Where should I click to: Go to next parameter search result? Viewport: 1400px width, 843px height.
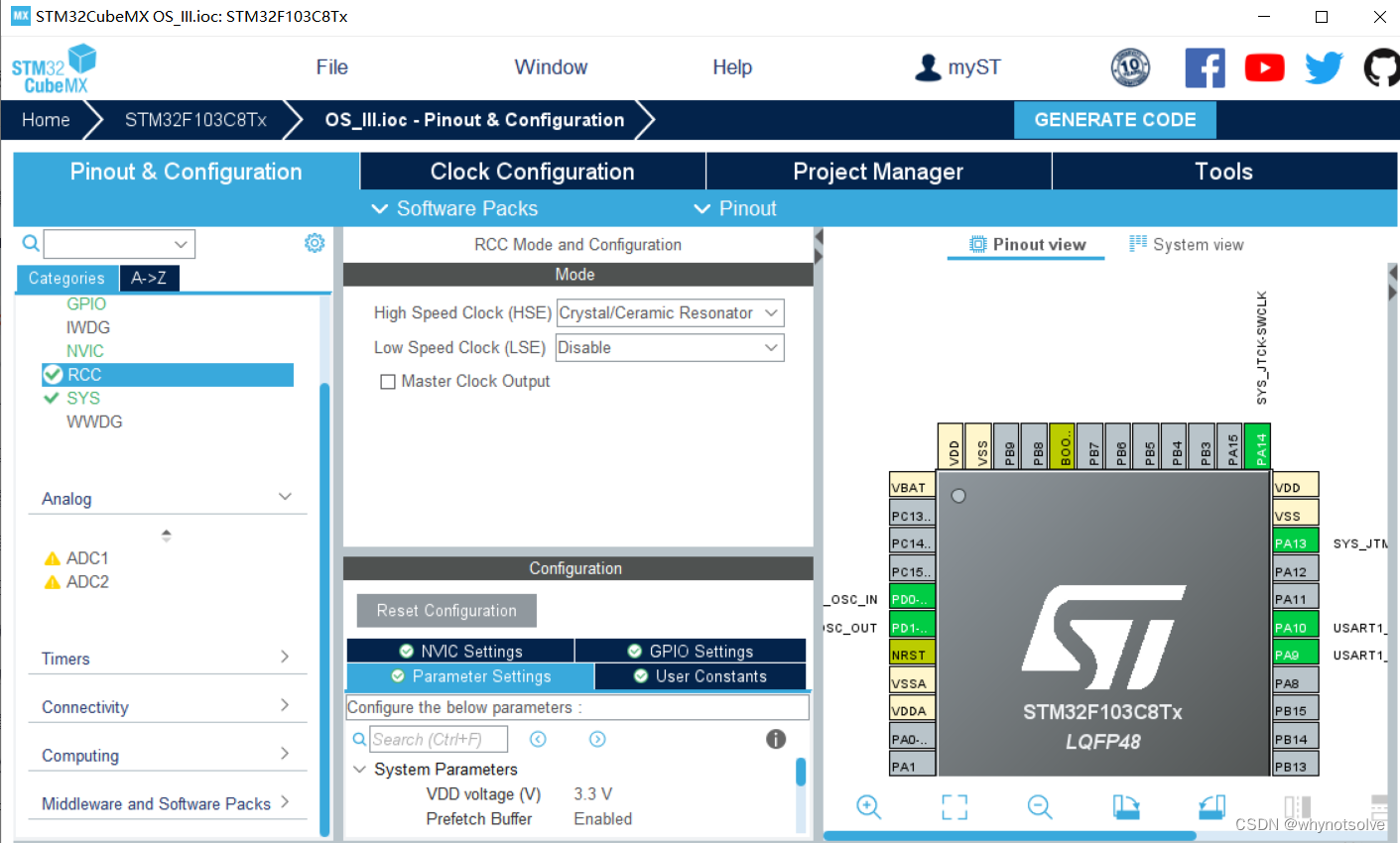point(597,739)
